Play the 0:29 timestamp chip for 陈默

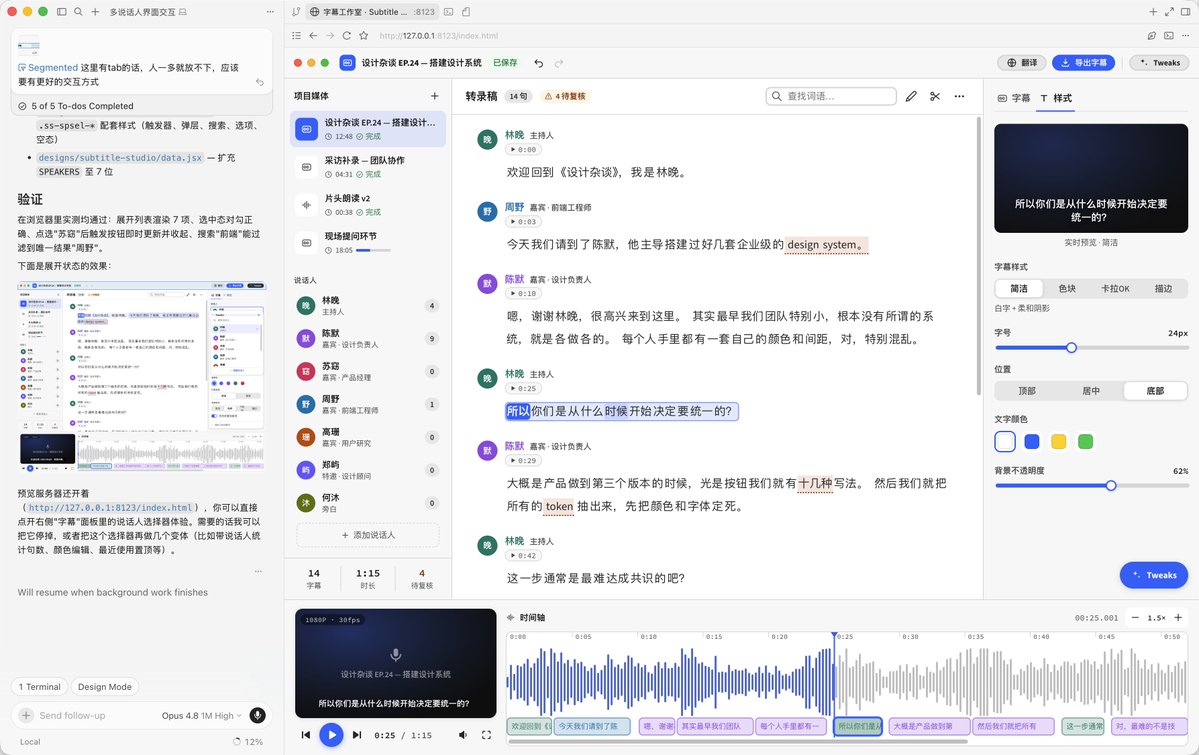coord(523,460)
